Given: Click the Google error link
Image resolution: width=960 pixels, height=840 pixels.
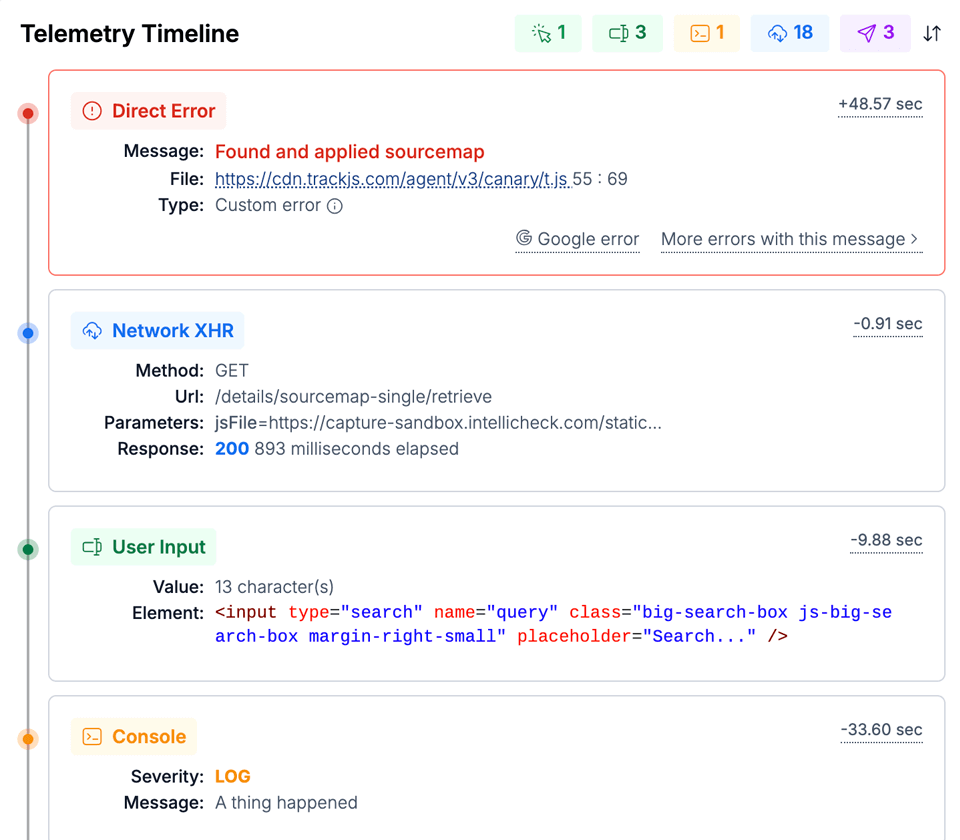Looking at the screenshot, I should [577, 239].
